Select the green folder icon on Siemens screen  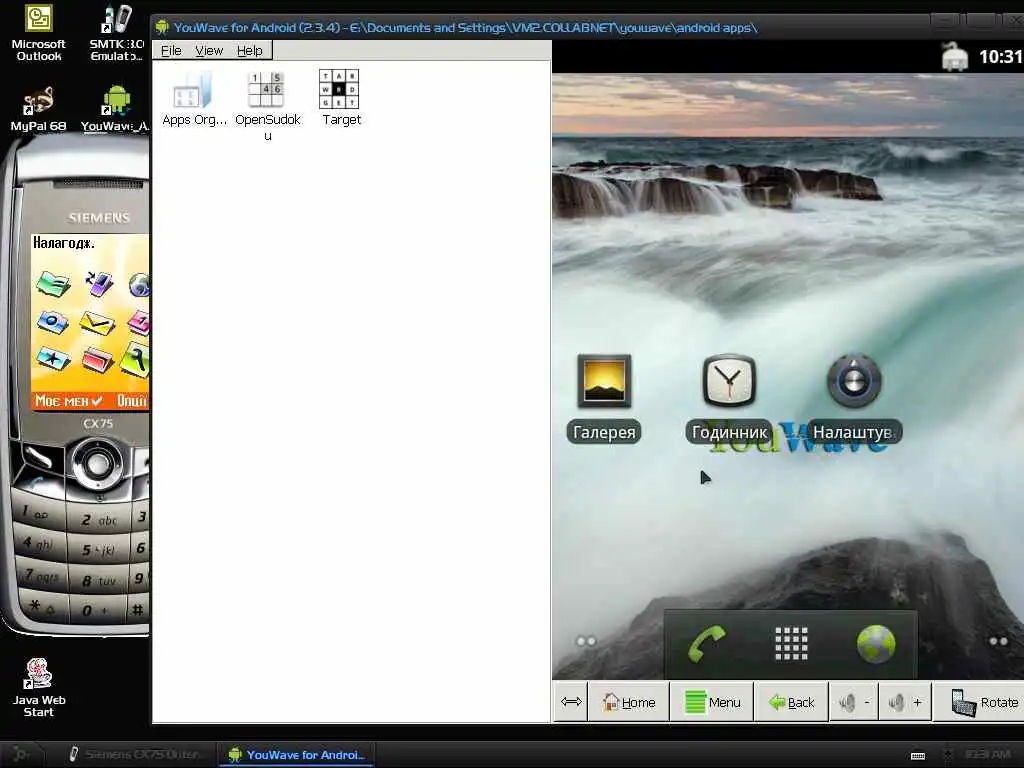click(54, 283)
